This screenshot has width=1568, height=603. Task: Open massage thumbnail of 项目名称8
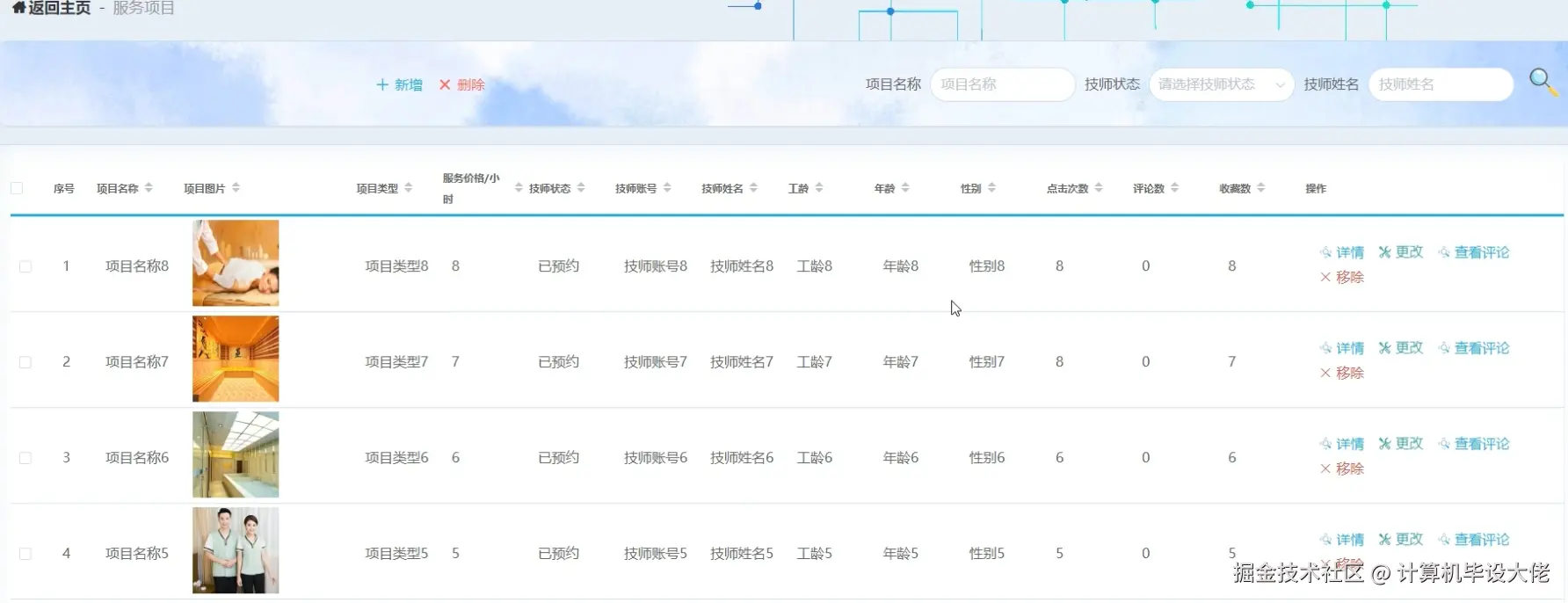(236, 263)
